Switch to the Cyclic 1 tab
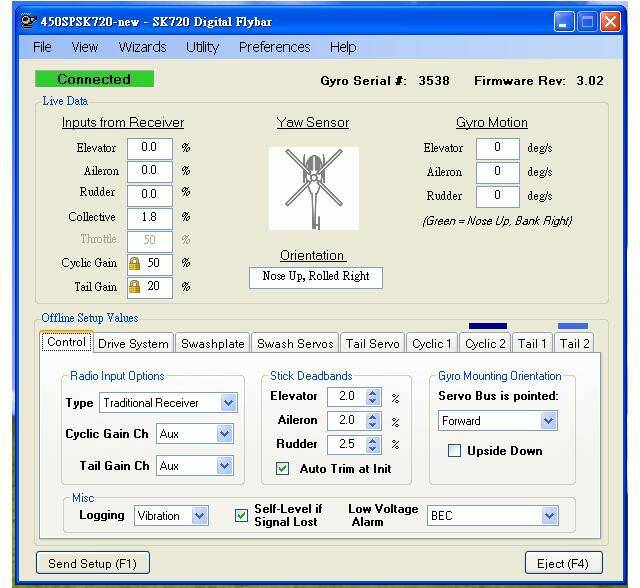The height and width of the screenshot is (588, 640). click(432, 344)
